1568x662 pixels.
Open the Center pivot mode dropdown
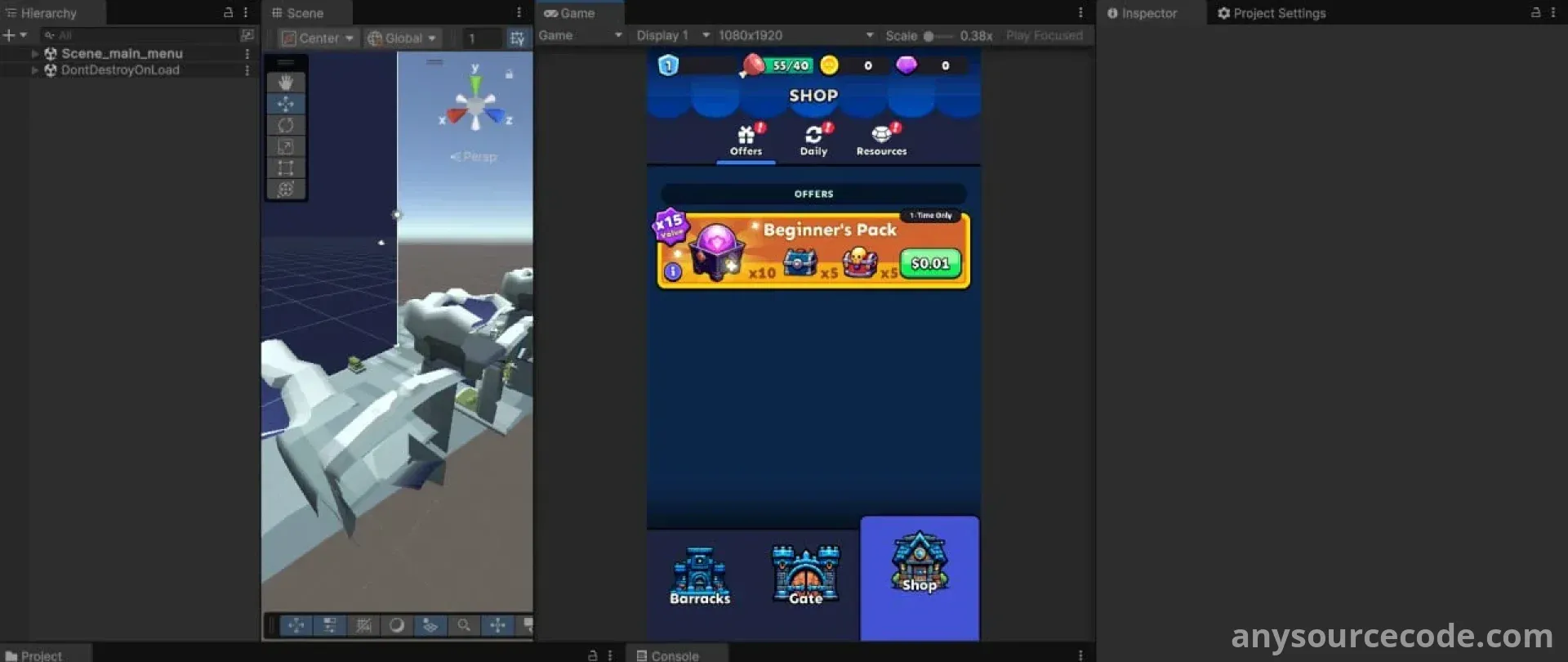click(318, 38)
